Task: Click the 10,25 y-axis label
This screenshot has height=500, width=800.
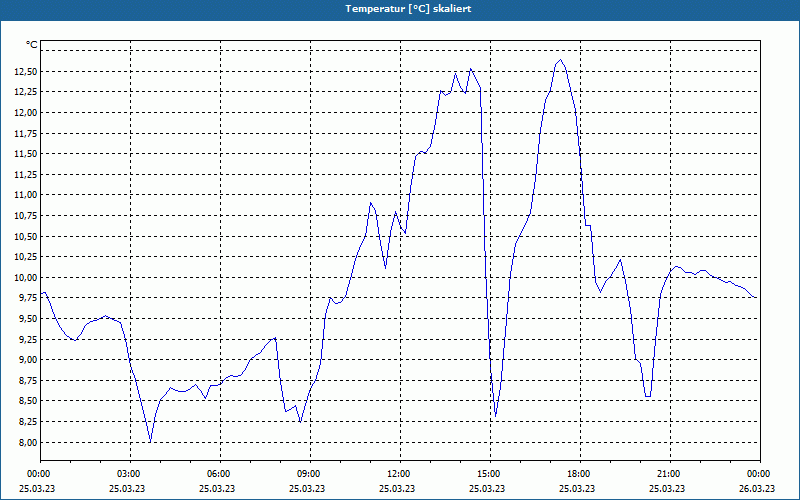Action: point(26,257)
